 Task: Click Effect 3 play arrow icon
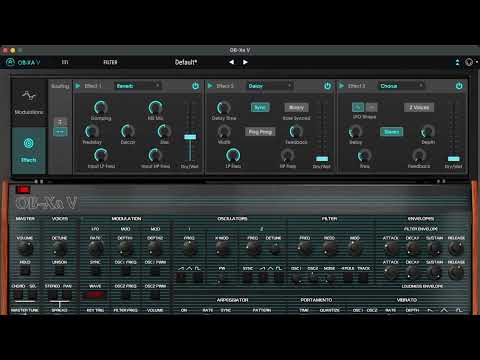pyautogui.click(x=342, y=86)
